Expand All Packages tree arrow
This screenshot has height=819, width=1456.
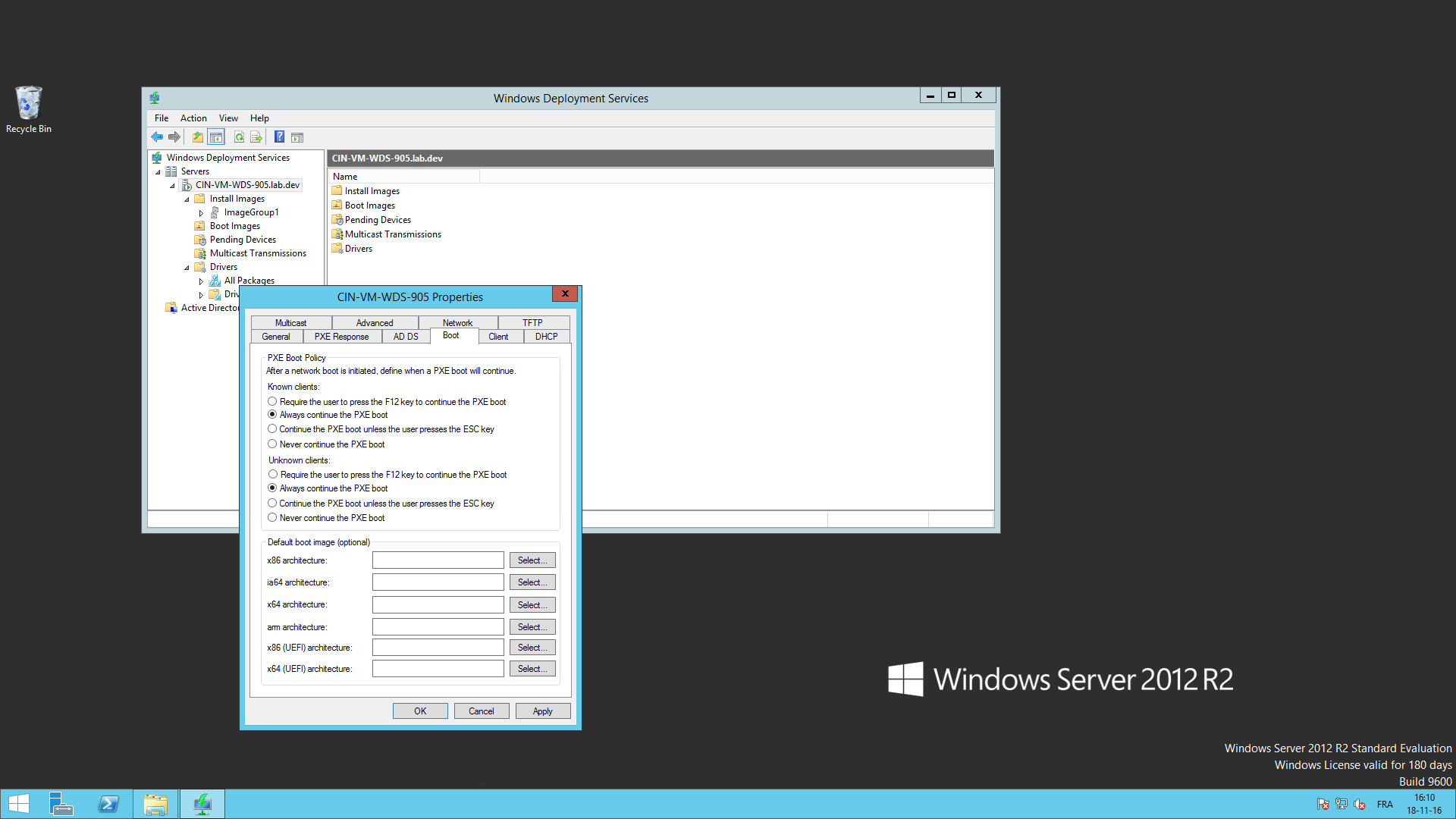pyautogui.click(x=201, y=281)
